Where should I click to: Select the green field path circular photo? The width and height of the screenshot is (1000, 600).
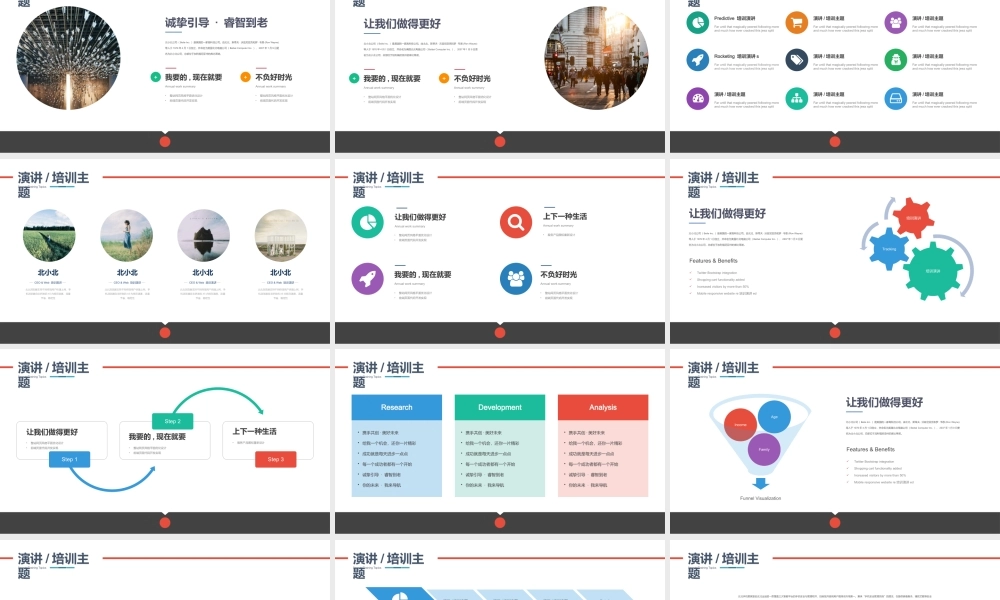click(x=49, y=235)
